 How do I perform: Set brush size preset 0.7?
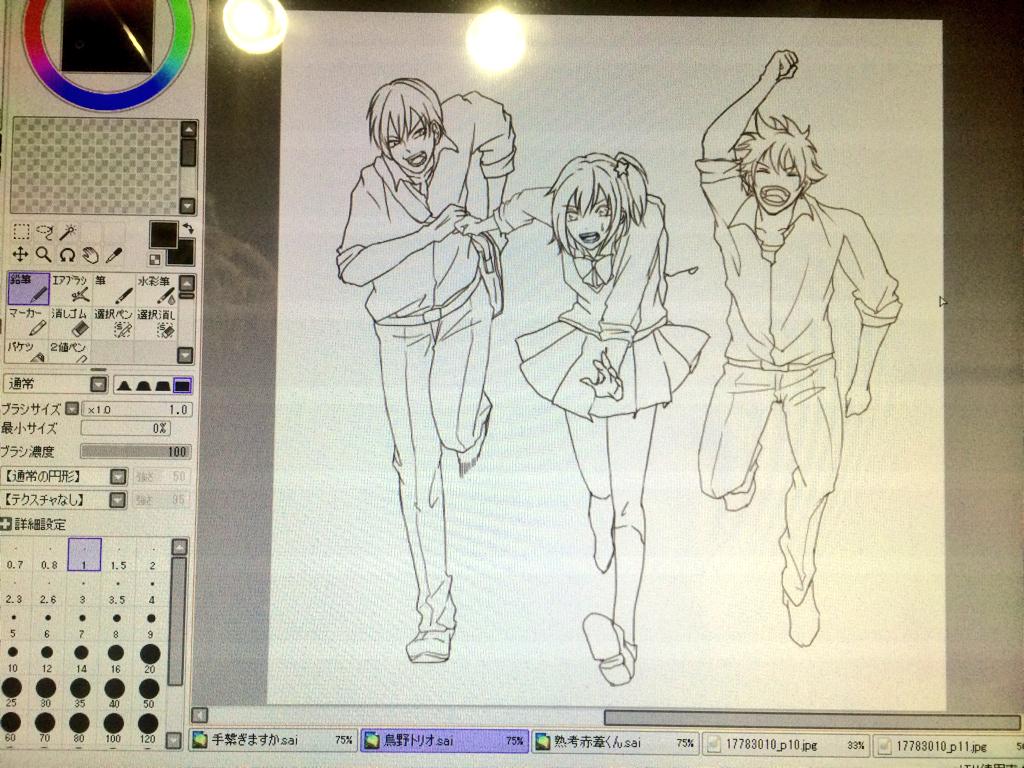click(x=15, y=556)
